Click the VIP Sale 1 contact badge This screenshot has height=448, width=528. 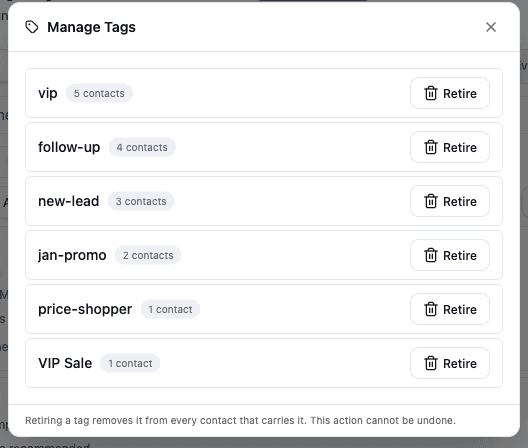click(130, 363)
